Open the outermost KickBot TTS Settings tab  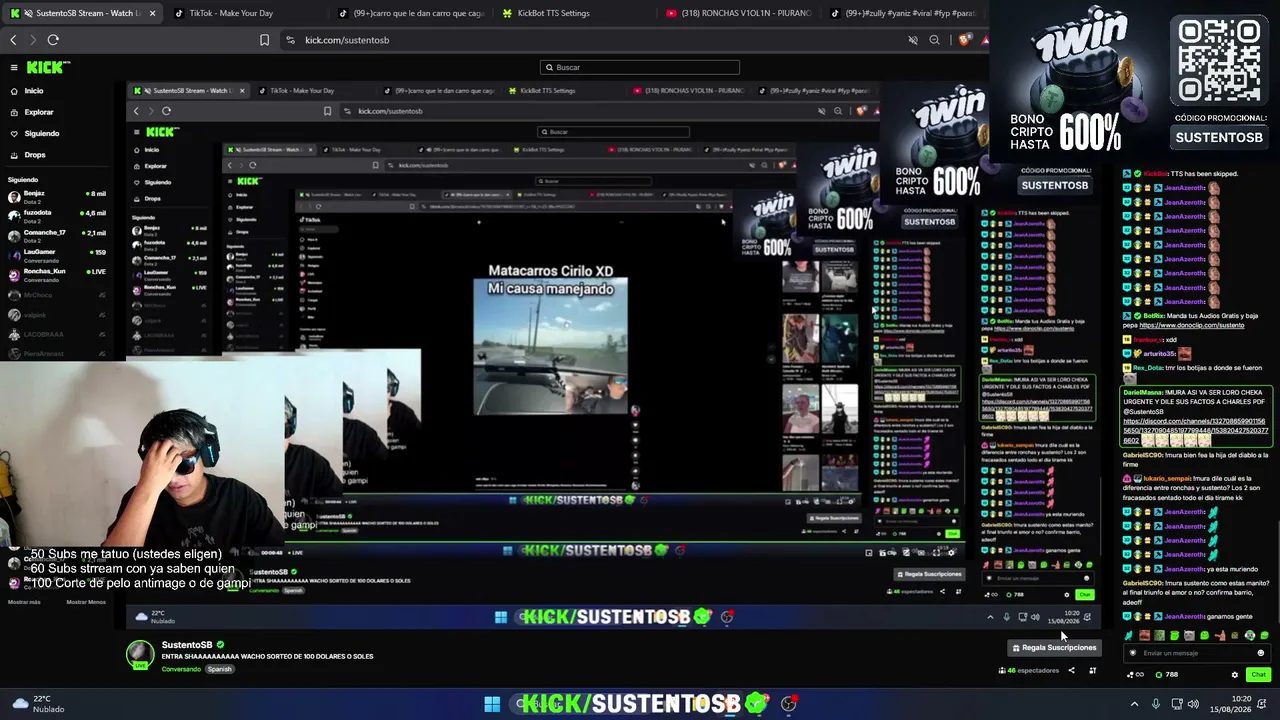(x=575, y=13)
